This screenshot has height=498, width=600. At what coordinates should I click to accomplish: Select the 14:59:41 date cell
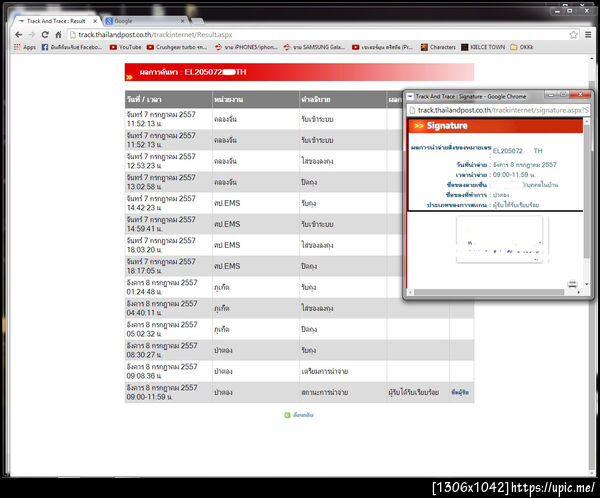click(x=168, y=224)
